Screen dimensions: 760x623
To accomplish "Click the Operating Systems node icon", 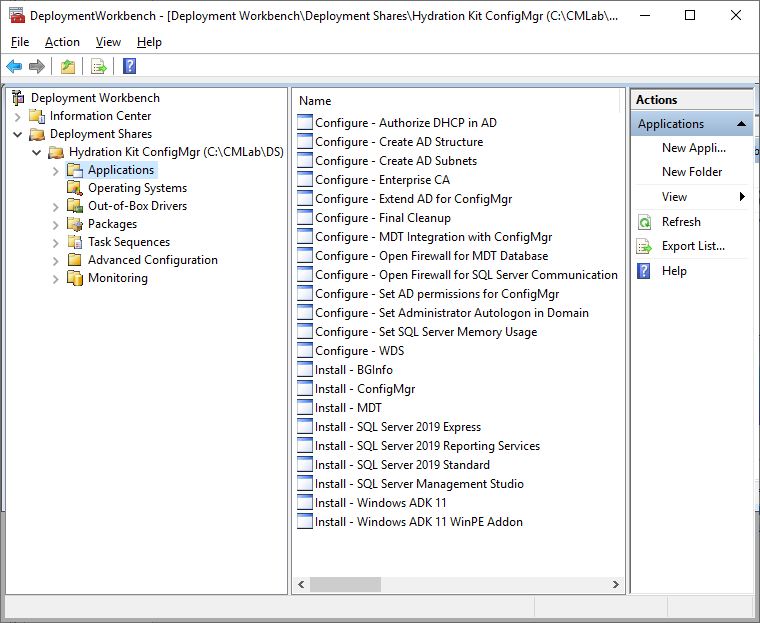I will [x=75, y=188].
